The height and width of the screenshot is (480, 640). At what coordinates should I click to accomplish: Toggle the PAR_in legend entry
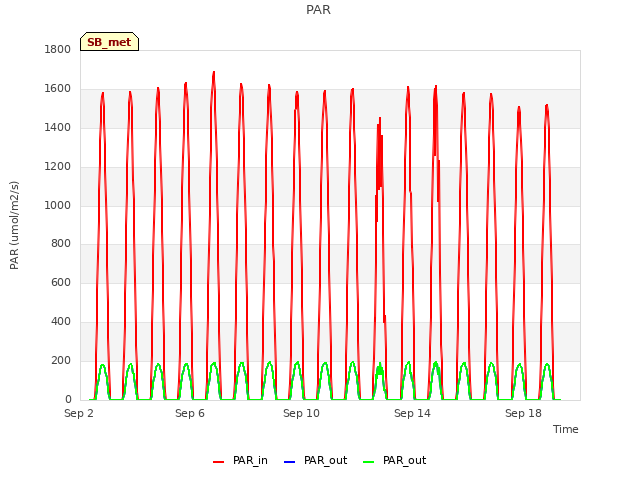click(240, 460)
